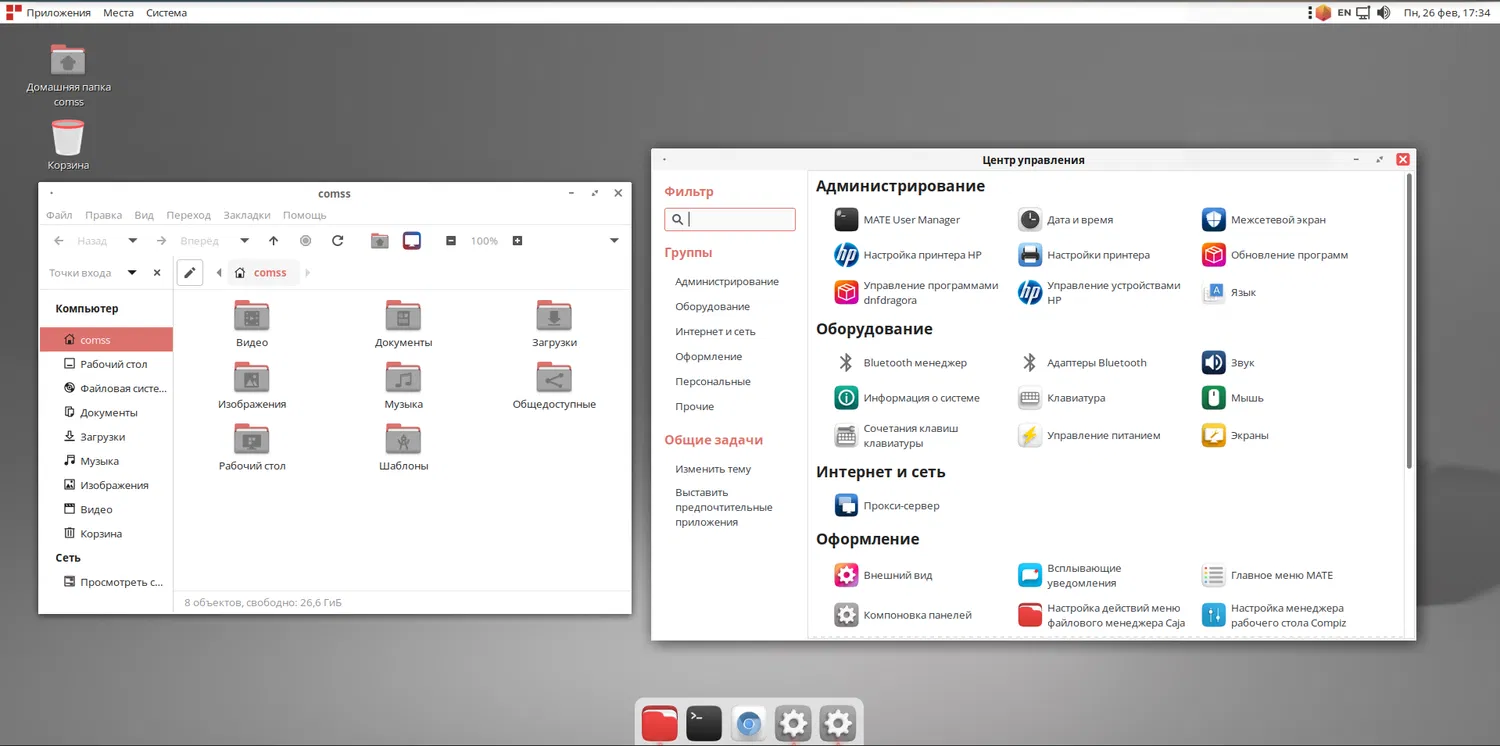
Task: Open the Файл menu in file manager
Action: (59, 215)
